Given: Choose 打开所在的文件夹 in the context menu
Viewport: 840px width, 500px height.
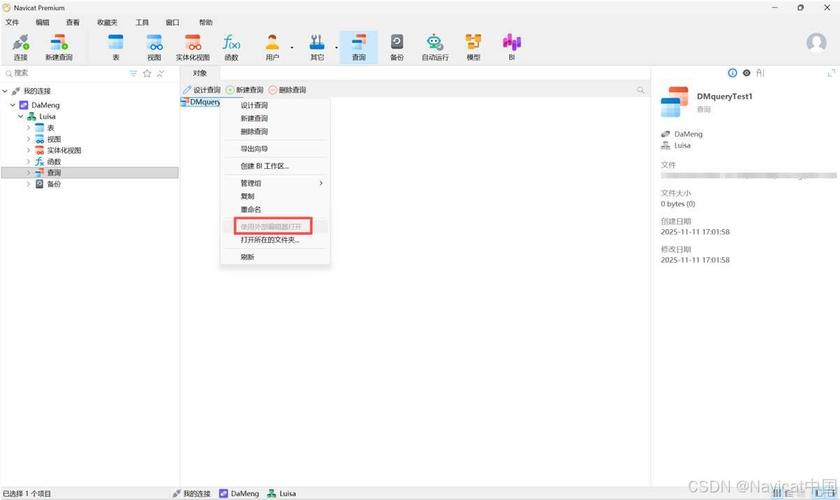Looking at the screenshot, I should coord(275,240).
